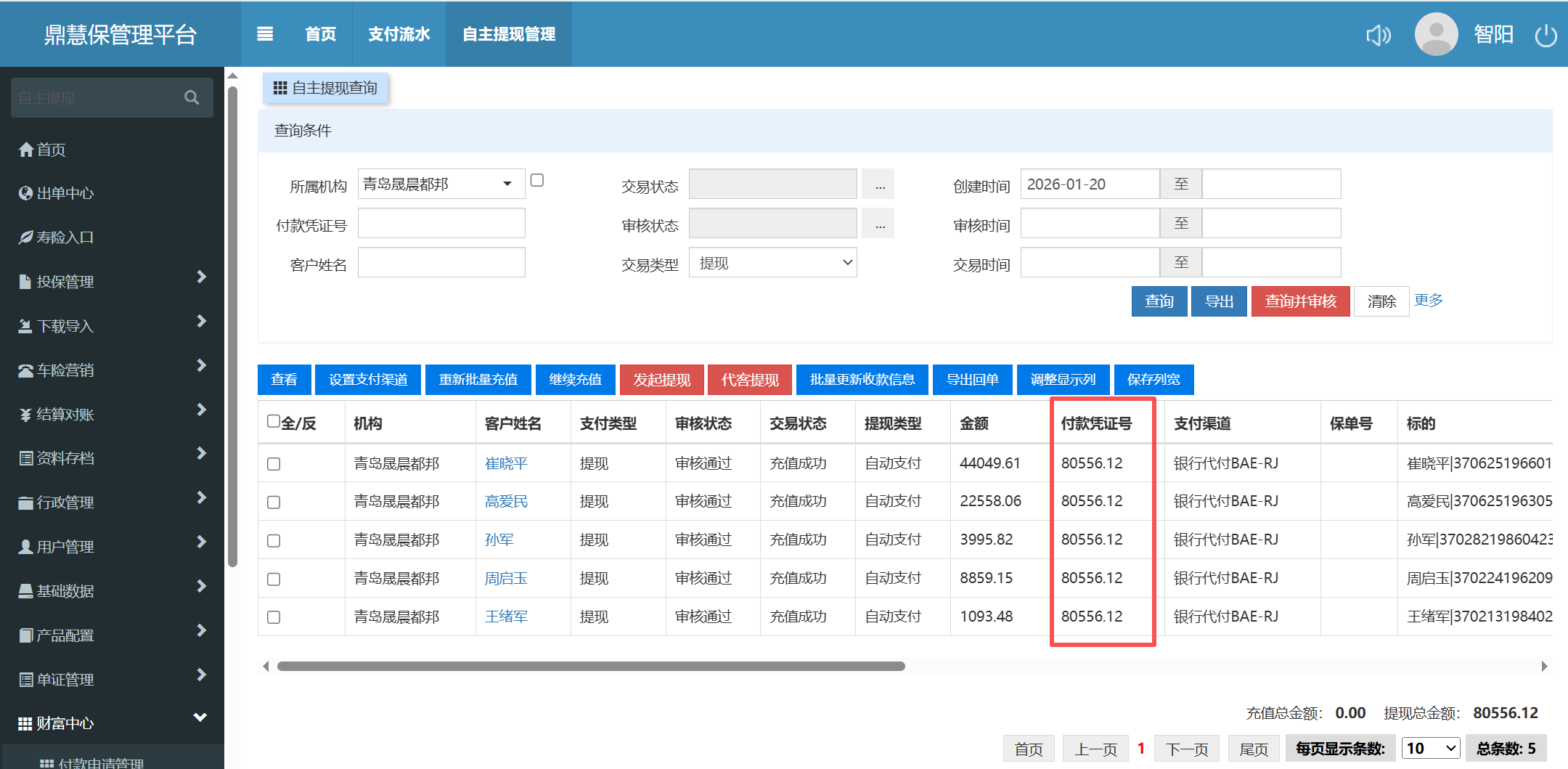Open 寿险入口 leaf icon item

tap(57, 237)
